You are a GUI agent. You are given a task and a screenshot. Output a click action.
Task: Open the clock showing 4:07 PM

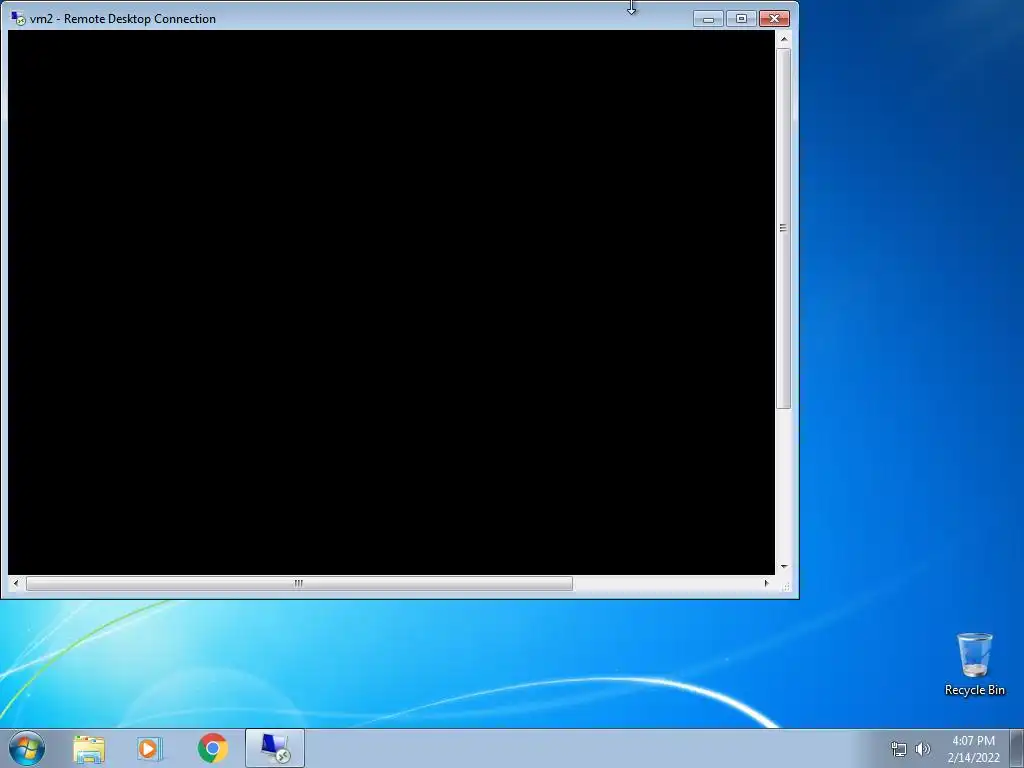(973, 749)
